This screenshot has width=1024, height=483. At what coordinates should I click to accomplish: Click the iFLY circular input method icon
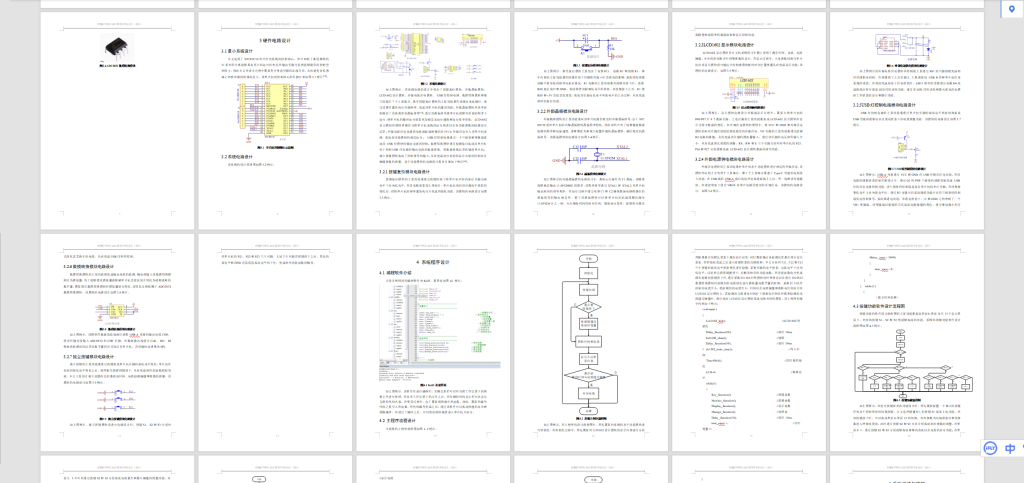point(989,449)
